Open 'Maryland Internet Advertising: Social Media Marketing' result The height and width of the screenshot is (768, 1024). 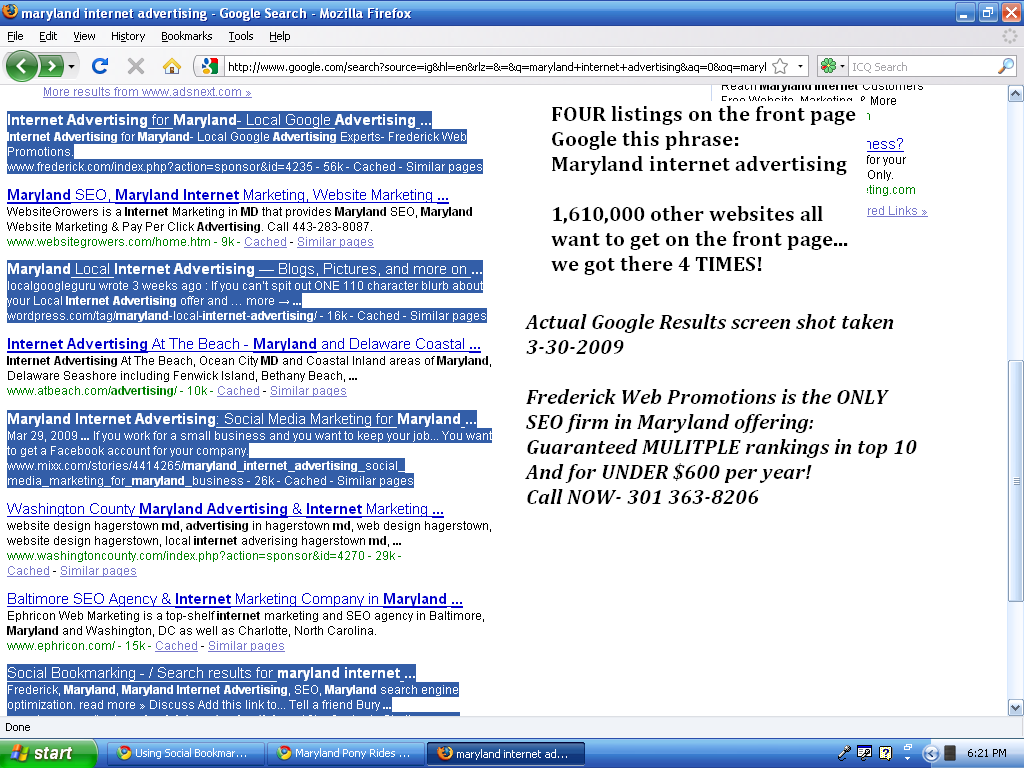click(242, 419)
